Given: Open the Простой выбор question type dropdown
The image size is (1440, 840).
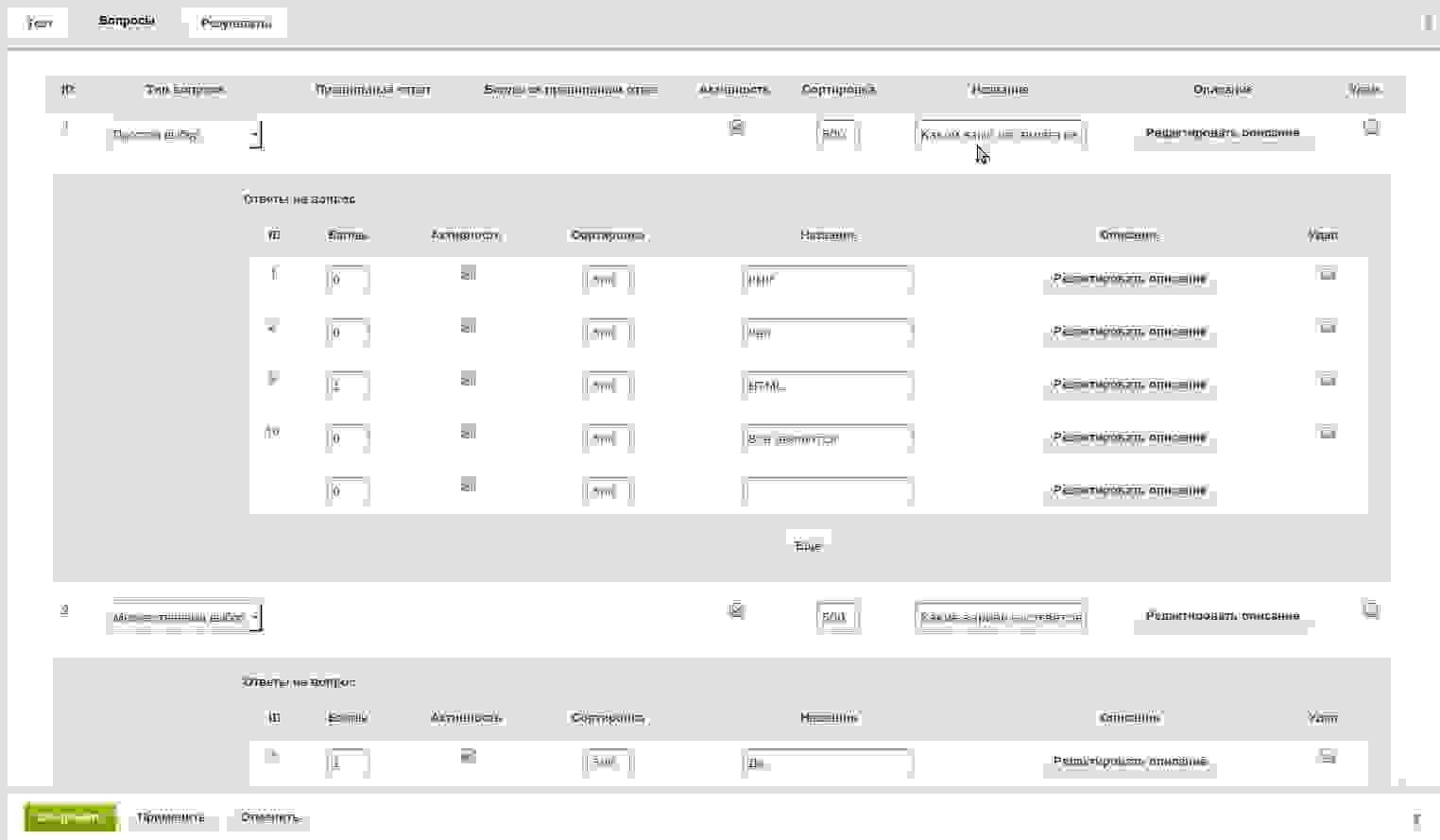Looking at the screenshot, I should tap(184, 135).
